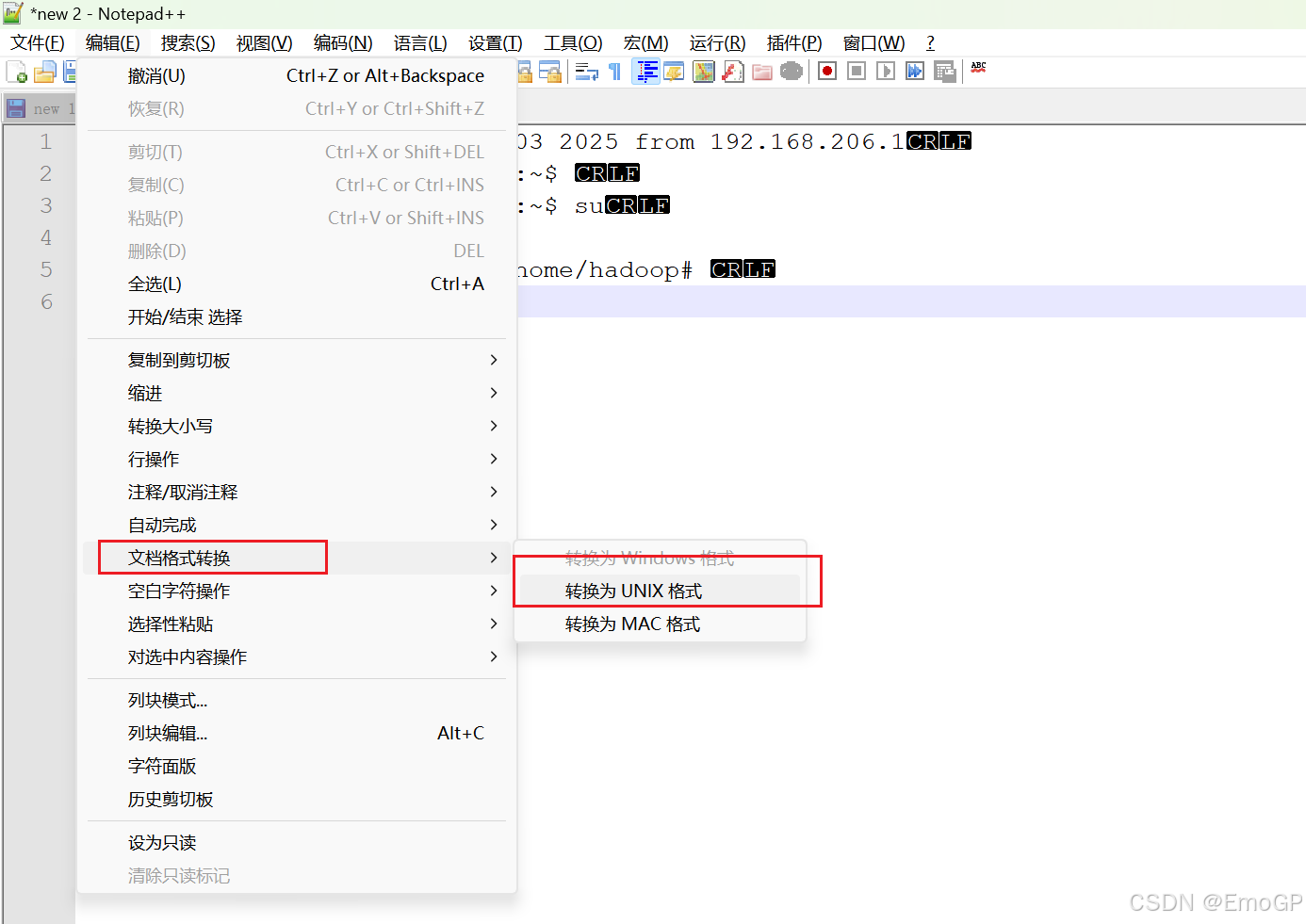Expand the 注释/取消注释 submenu
This screenshot has height=924, width=1306.
(297, 493)
